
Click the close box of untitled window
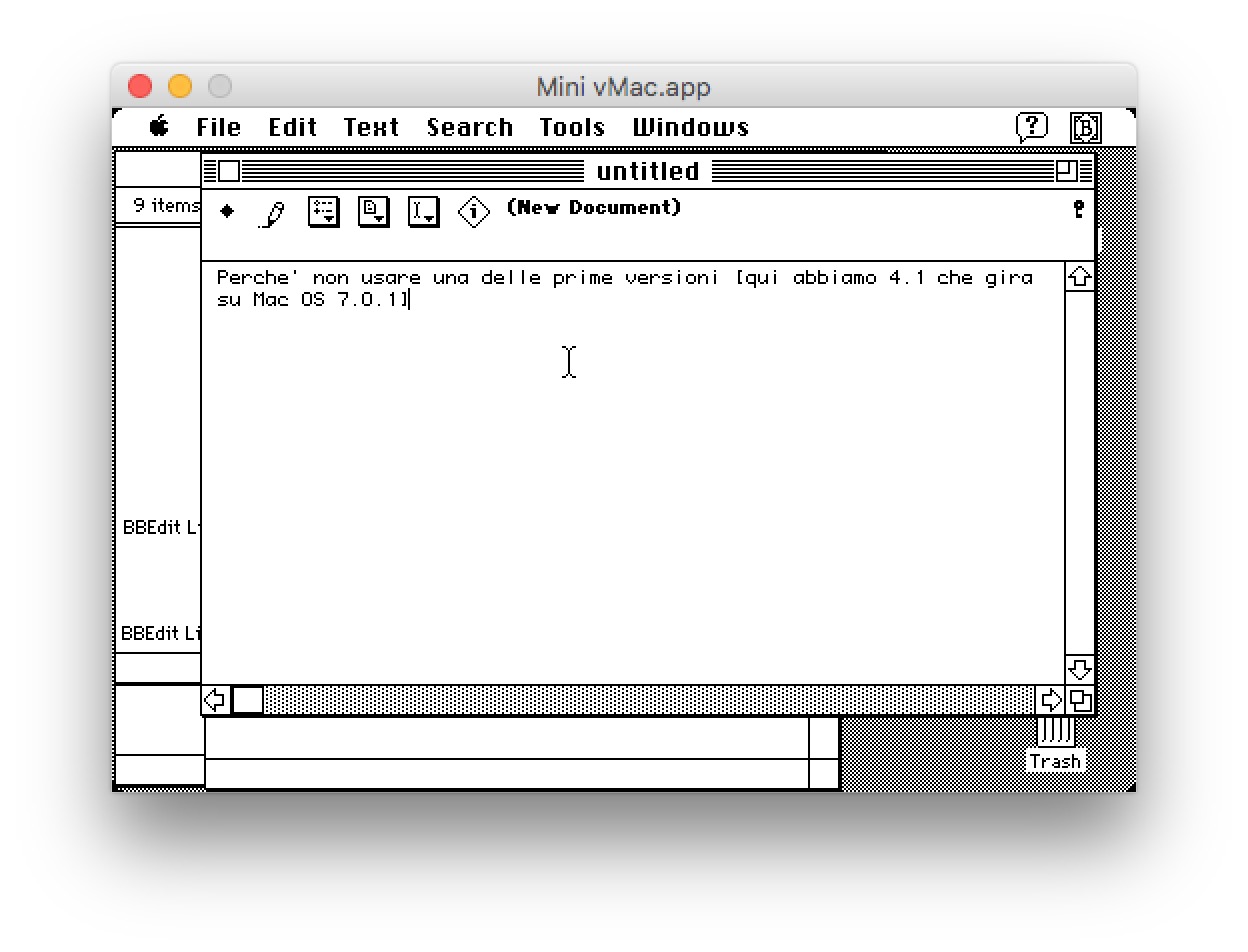(x=229, y=171)
